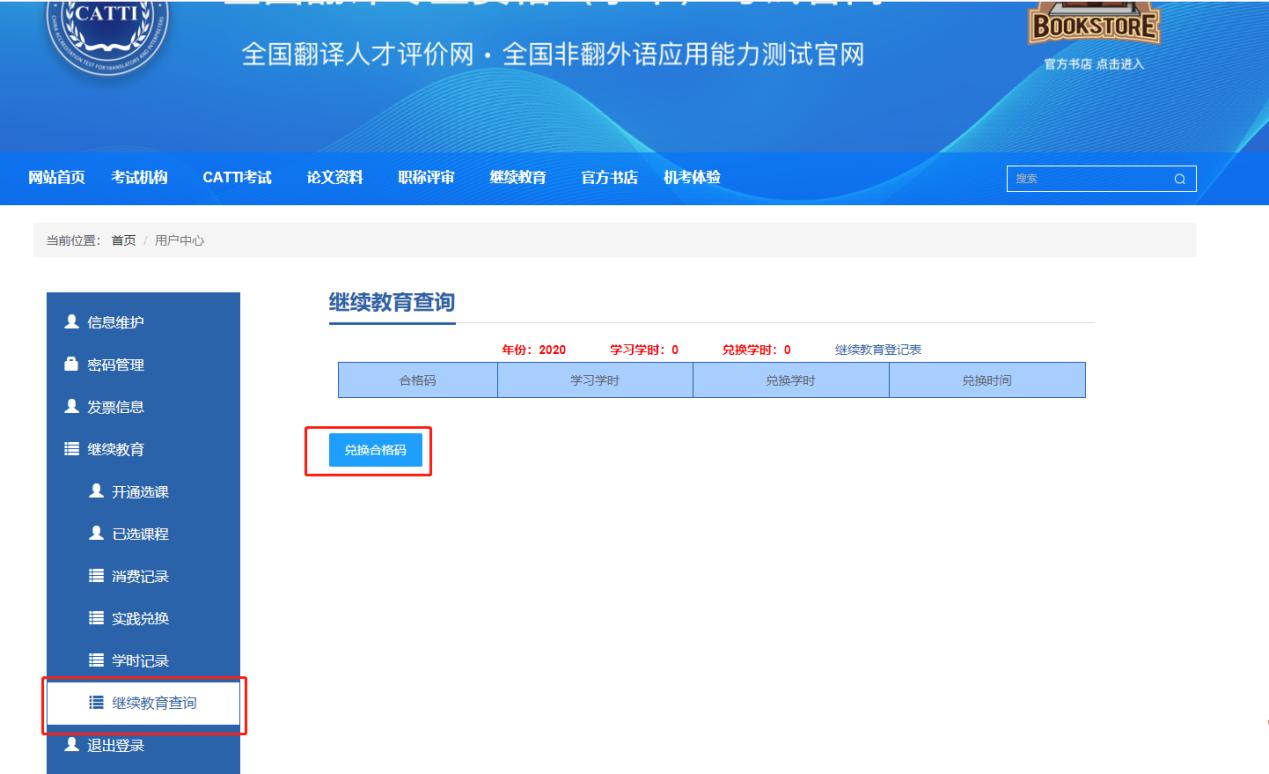The width and height of the screenshot is (1269, 774).
Task: Open the 继续教育登记表 link
Action: [x=878, y=350]
